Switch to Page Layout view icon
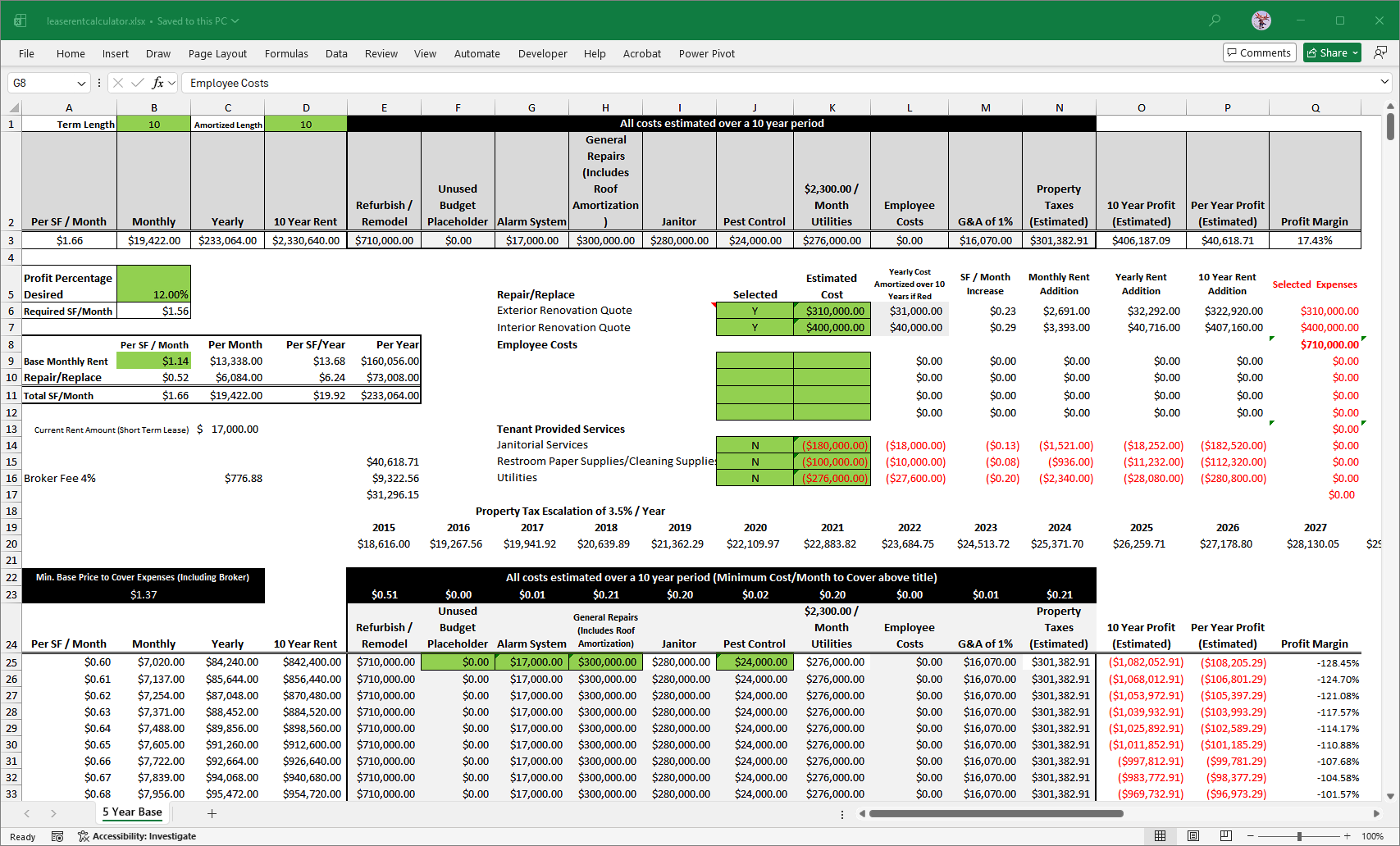This screenshot has height=846, width=1400. [1193, 836]
